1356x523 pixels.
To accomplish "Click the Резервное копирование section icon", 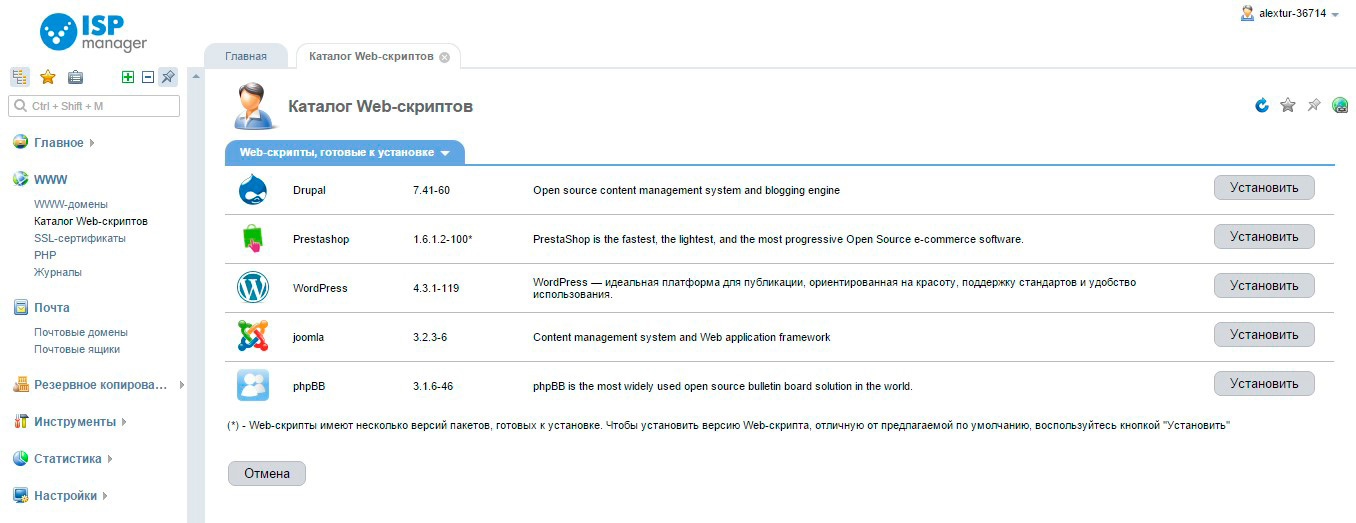I will coord(20,385).
